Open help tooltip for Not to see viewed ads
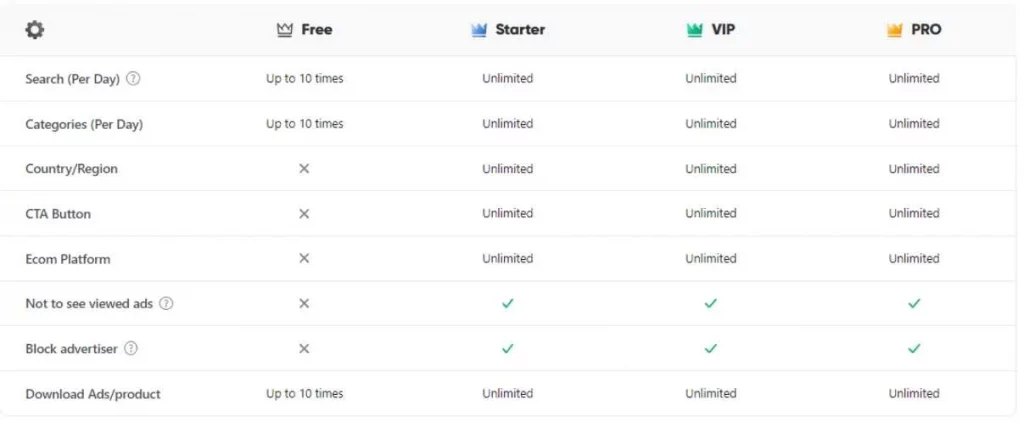This screenshot has height=422, width=1024. click(x=167, y=303)
